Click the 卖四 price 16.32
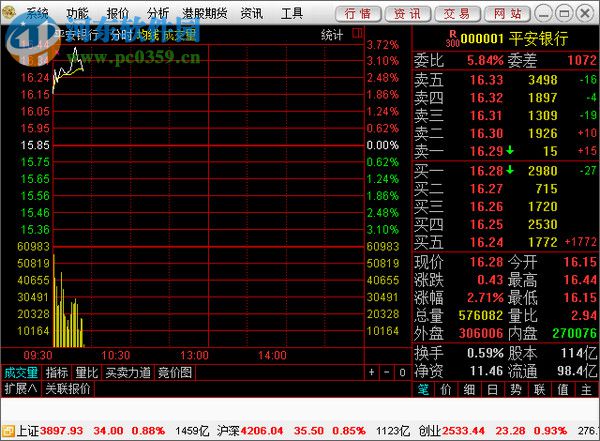The width and height of the screenshot is (600, 441). 486,98
